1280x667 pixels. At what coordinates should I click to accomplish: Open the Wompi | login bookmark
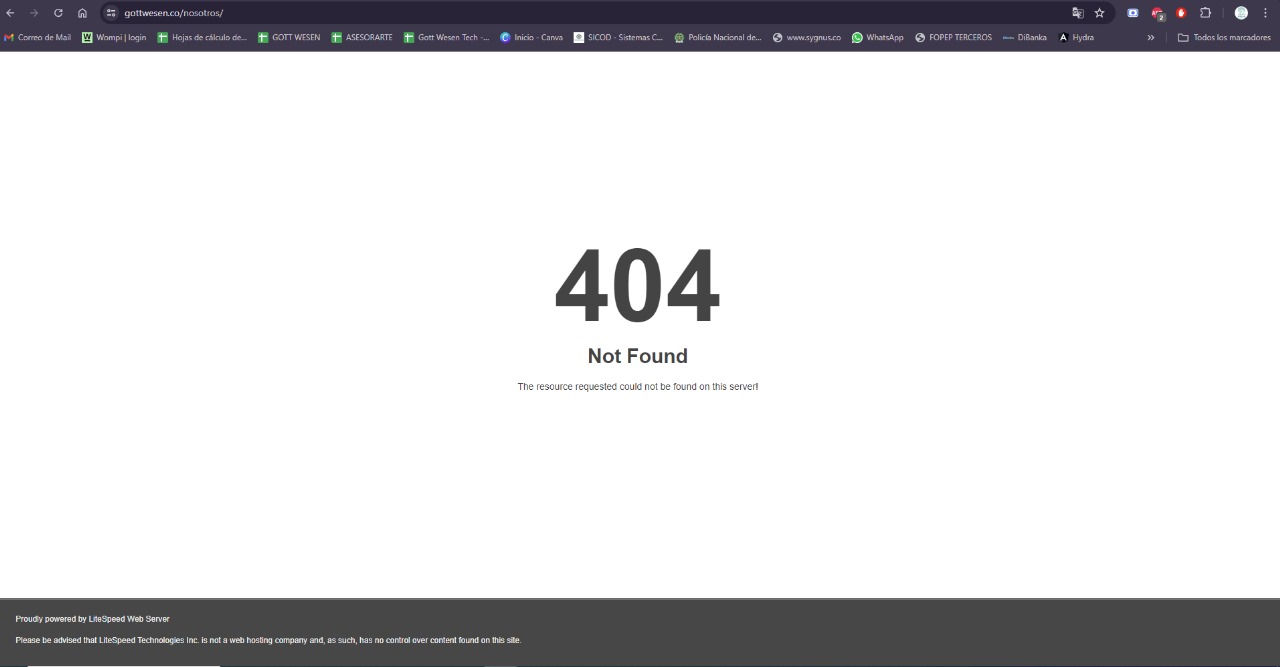point(114,37)
